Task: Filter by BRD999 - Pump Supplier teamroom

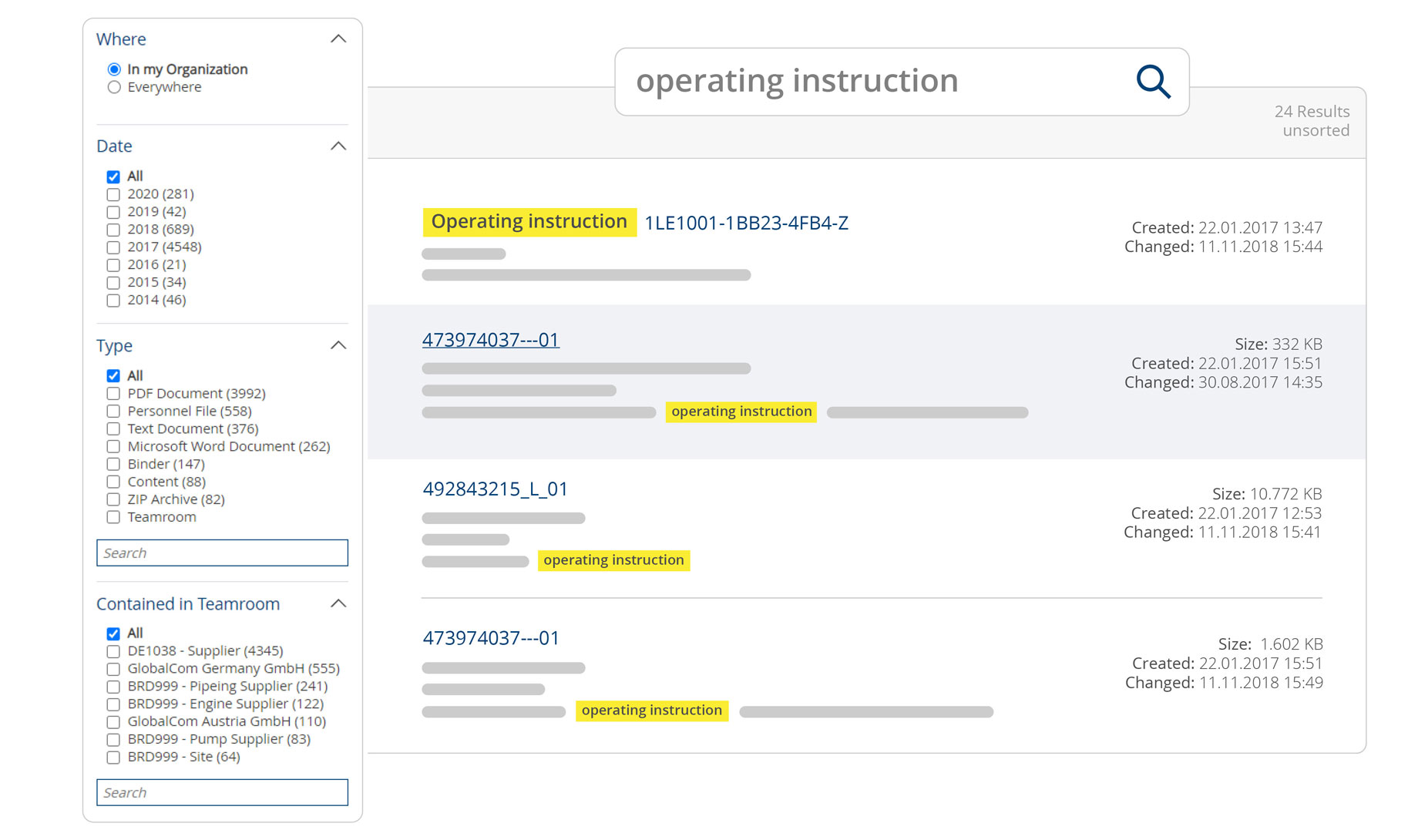Action: click(113, 740)
